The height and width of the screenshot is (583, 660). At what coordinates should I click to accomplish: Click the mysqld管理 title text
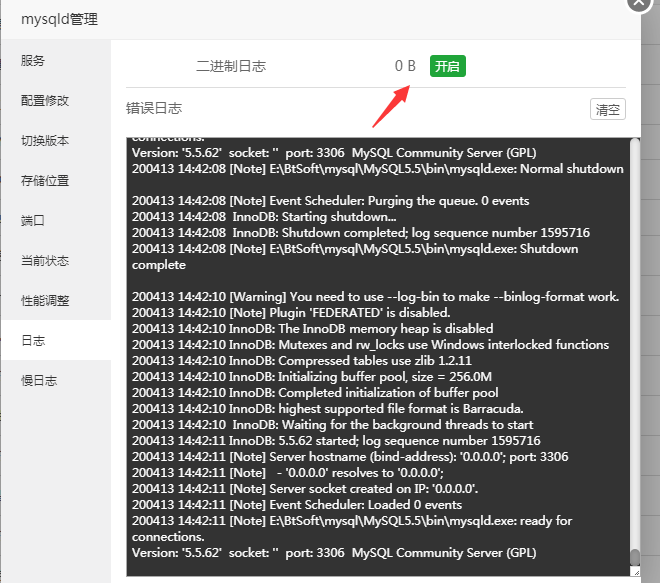(59, 19)
